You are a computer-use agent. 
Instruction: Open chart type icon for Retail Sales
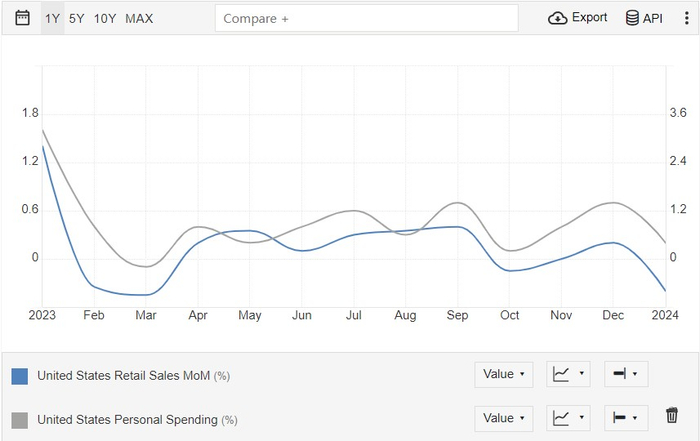[568, 374]
